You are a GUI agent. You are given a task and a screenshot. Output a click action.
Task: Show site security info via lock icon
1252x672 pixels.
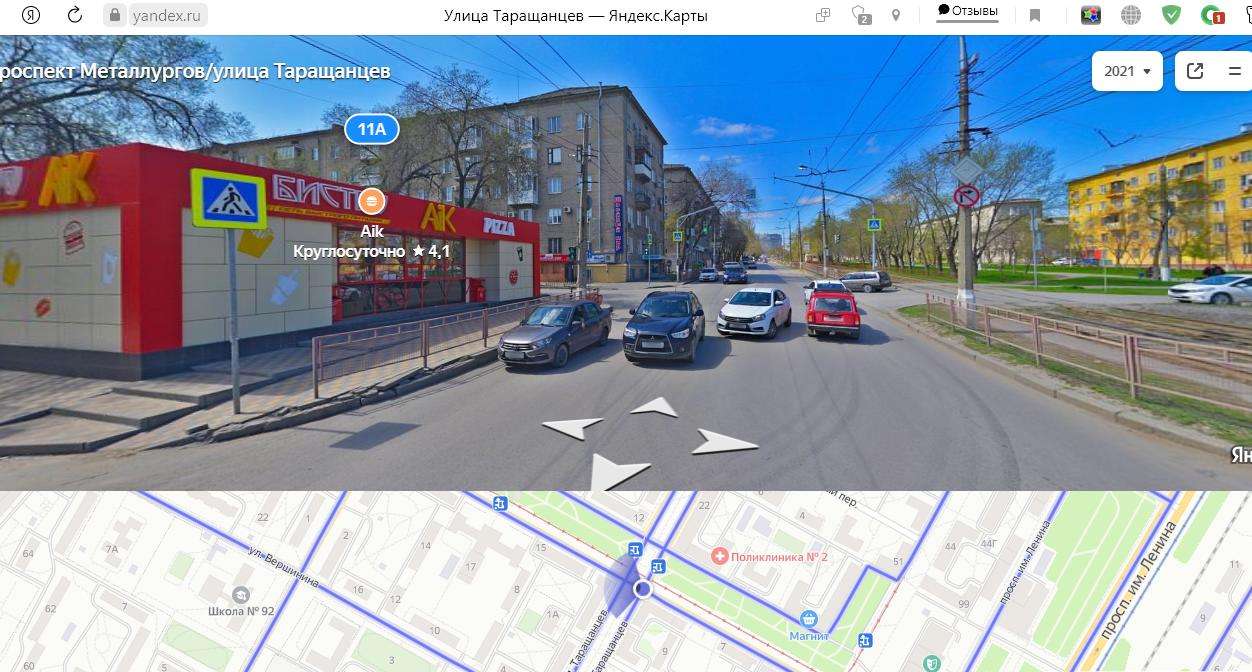114,15
